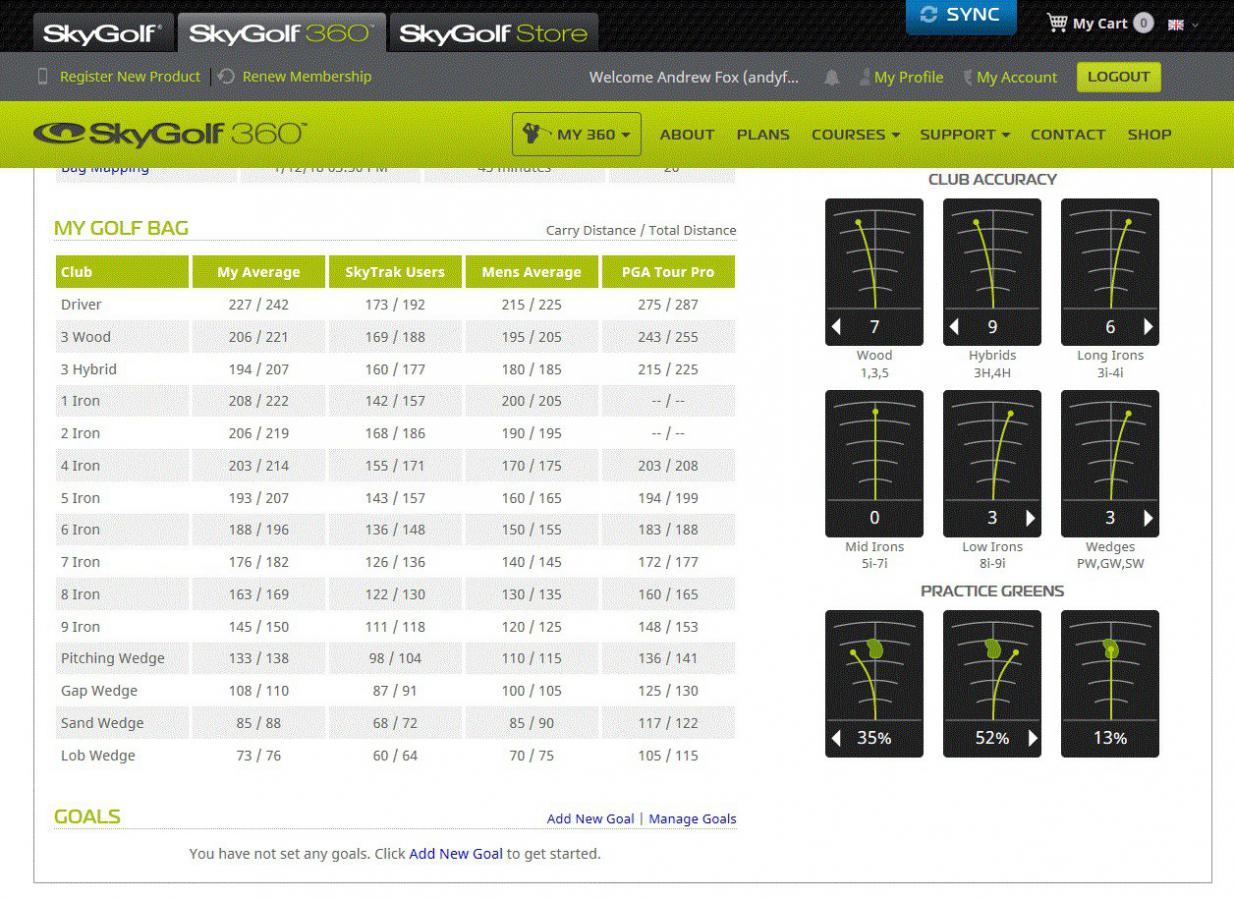This screenshot has height=900, width=1234.
Task: Select the Low Irons 8i-9i accuracy chart
Action: (992, 463)
